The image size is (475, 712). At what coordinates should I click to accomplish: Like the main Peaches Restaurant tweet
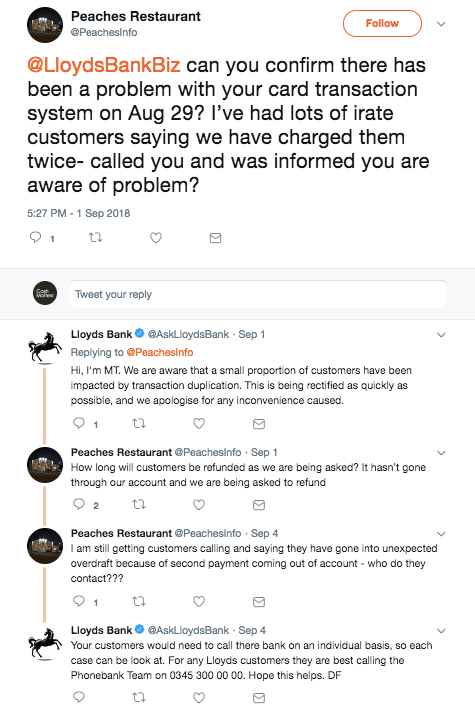[x=156, y=237]
